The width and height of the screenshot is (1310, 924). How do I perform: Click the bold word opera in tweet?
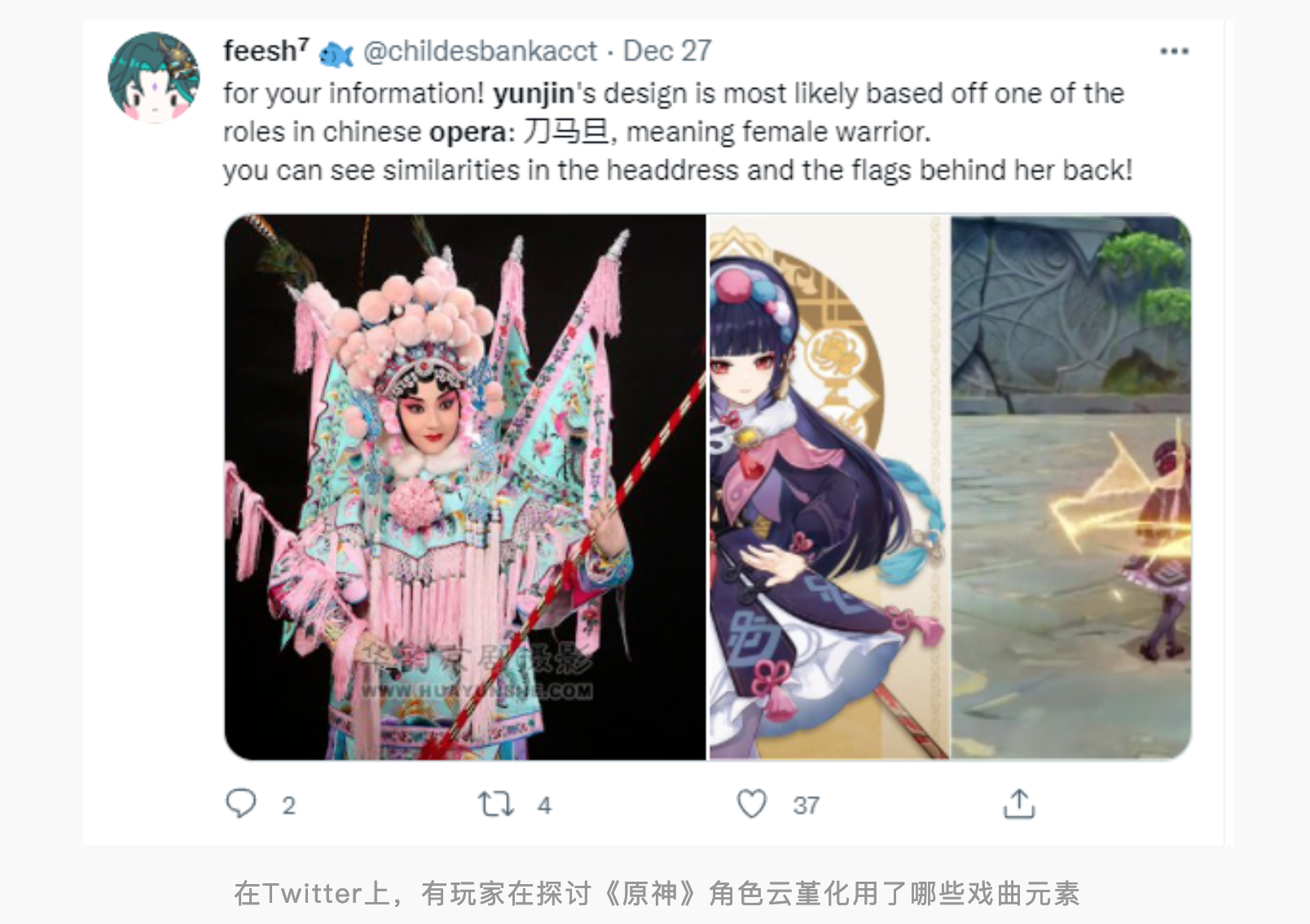[468, 133]
